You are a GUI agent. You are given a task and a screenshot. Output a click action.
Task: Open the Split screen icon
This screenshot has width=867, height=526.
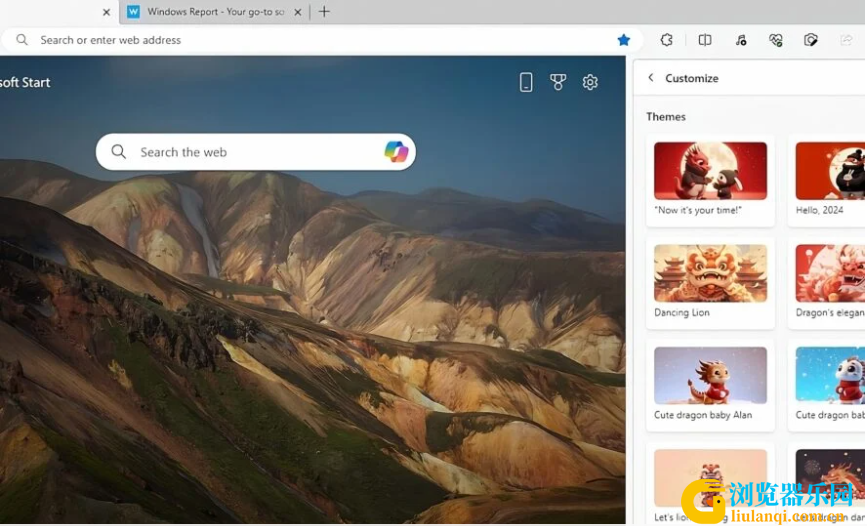coord(704,40)
